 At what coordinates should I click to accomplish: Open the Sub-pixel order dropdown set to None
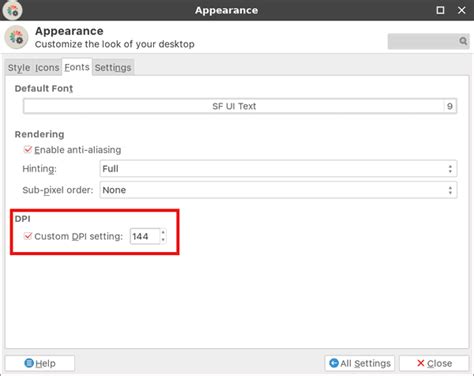[278, 190]
